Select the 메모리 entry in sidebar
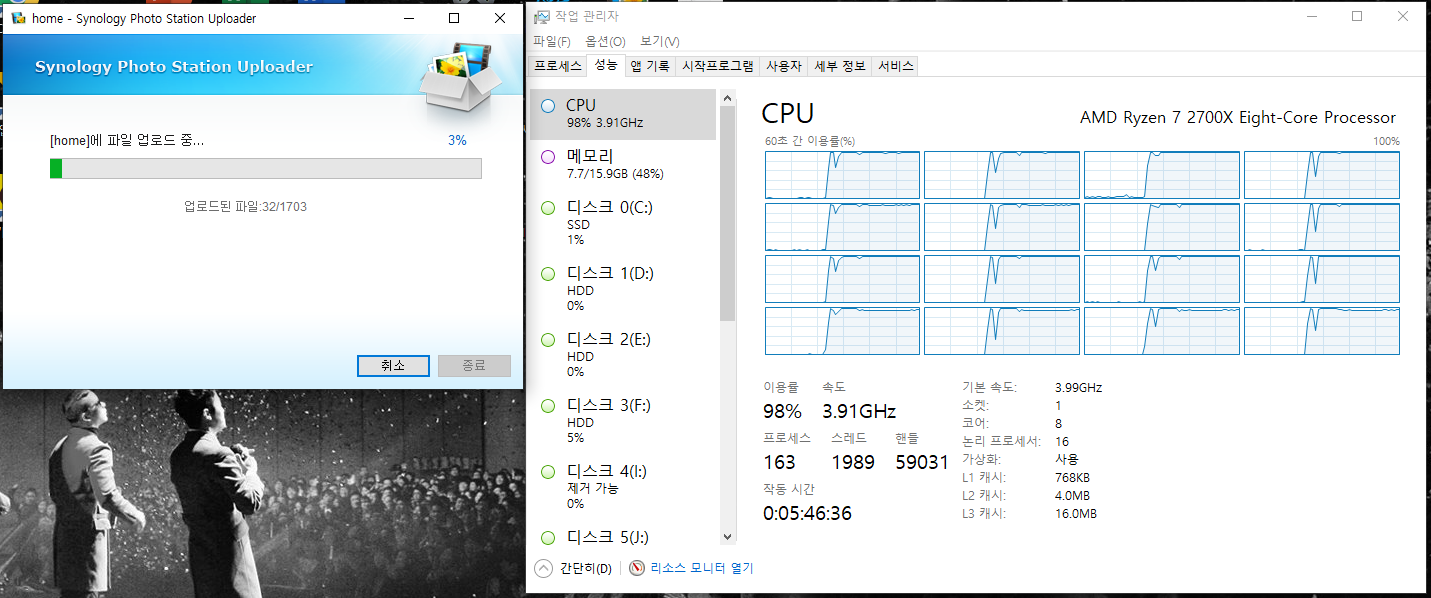The width and height of the screenshot is (1431, 598). click(623, 165)
